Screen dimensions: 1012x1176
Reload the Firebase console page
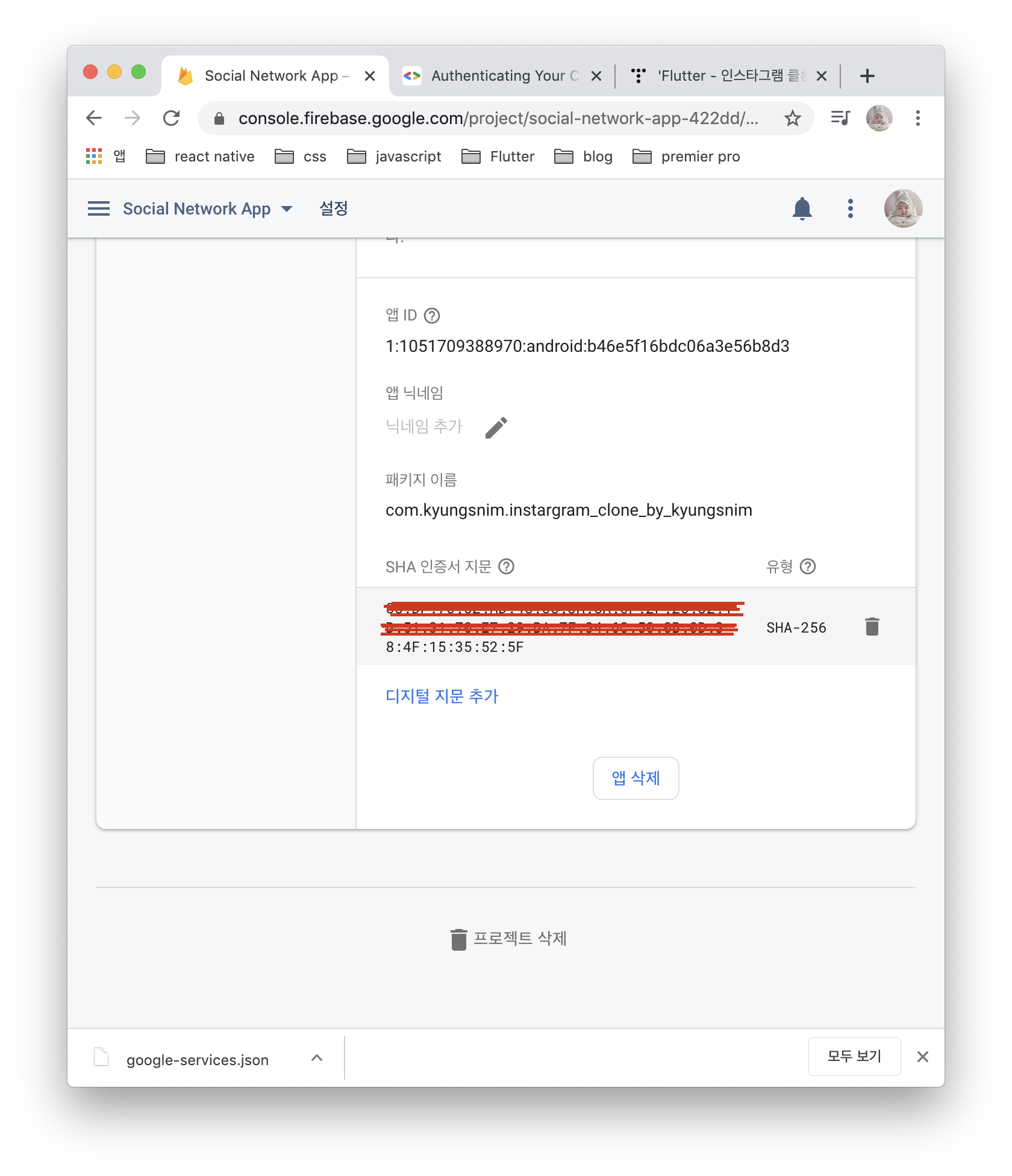coord(172,118)
